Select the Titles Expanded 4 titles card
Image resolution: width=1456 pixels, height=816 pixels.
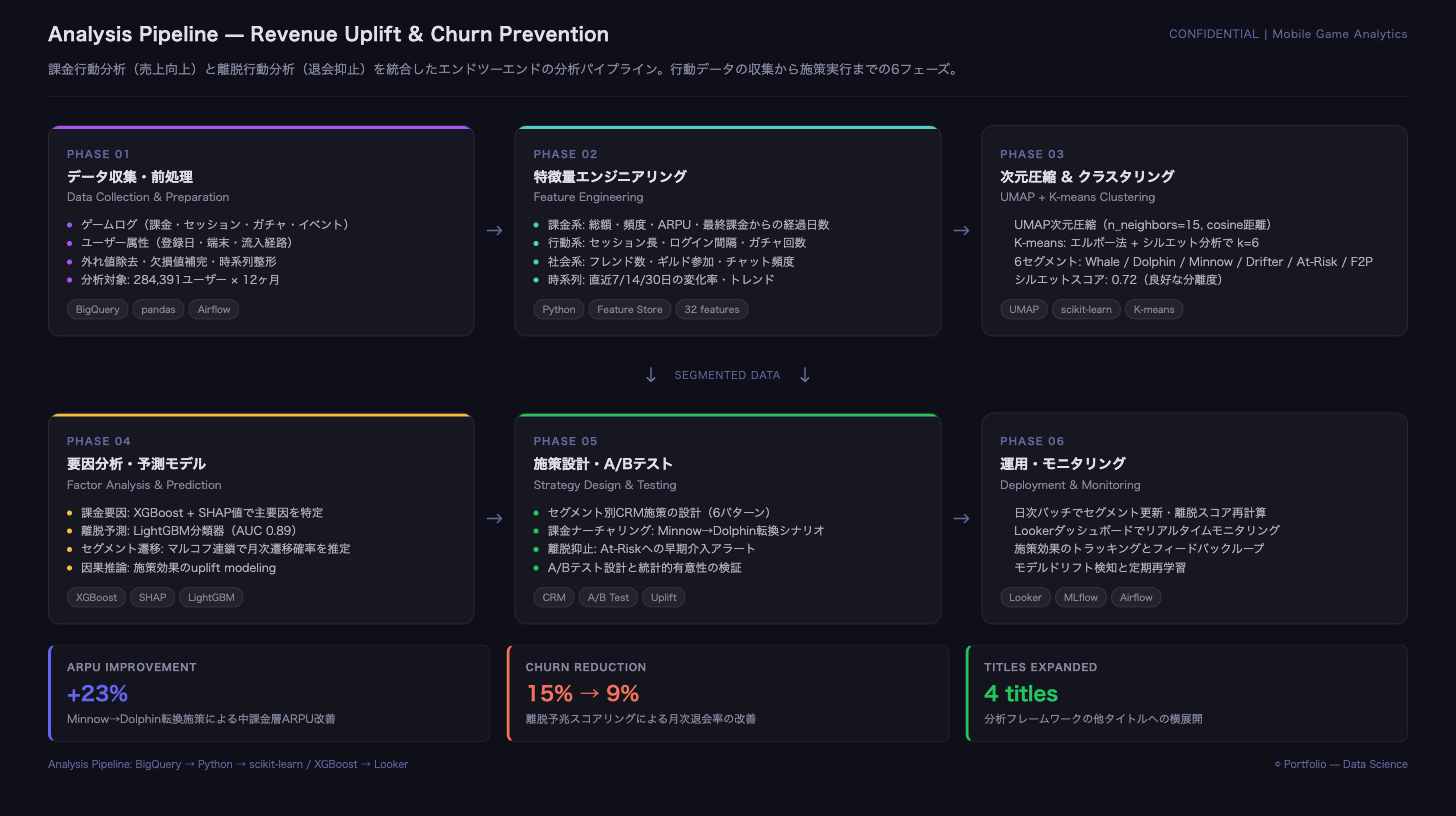pyautogui.click(x=1187, y=693)
